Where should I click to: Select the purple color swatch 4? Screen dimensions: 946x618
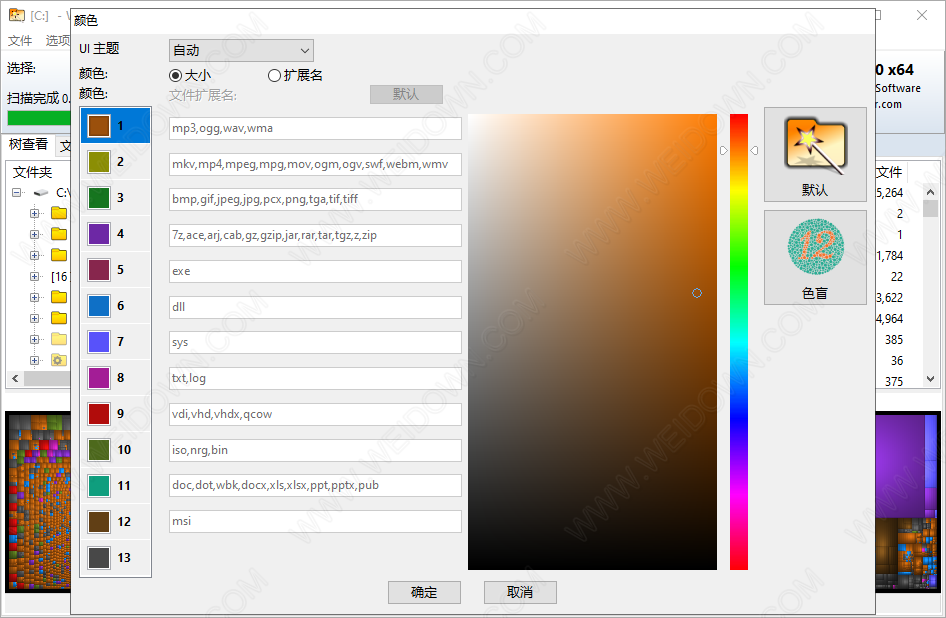pyautogui.click(x=99, y=234)
